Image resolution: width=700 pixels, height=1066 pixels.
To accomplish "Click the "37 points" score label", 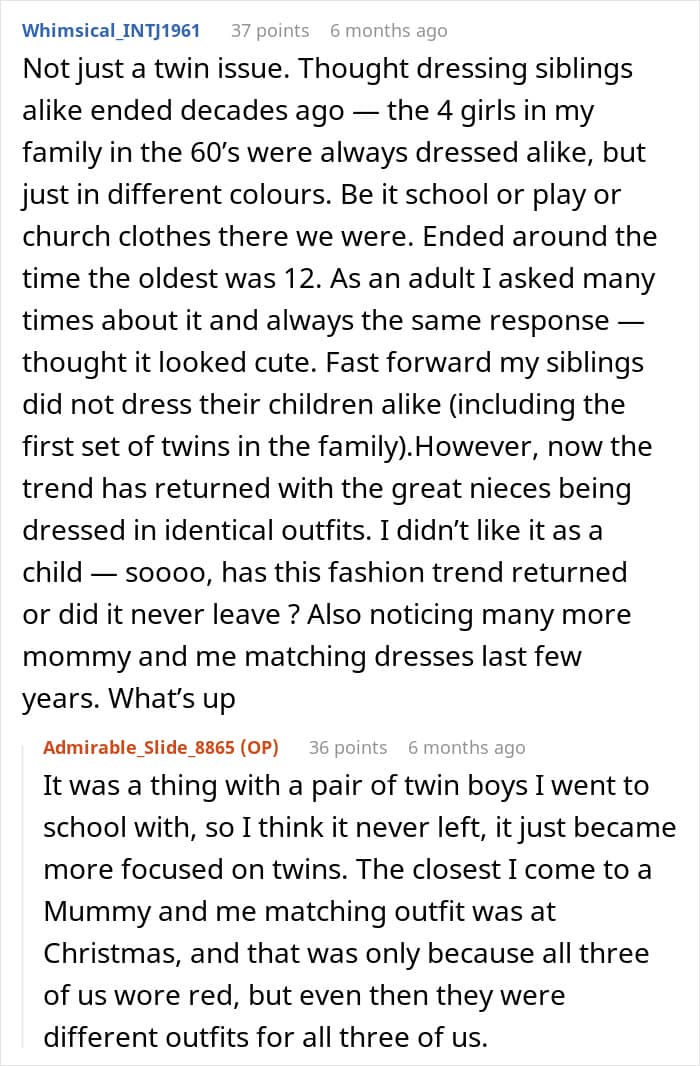I will click(x=270, y=31).
